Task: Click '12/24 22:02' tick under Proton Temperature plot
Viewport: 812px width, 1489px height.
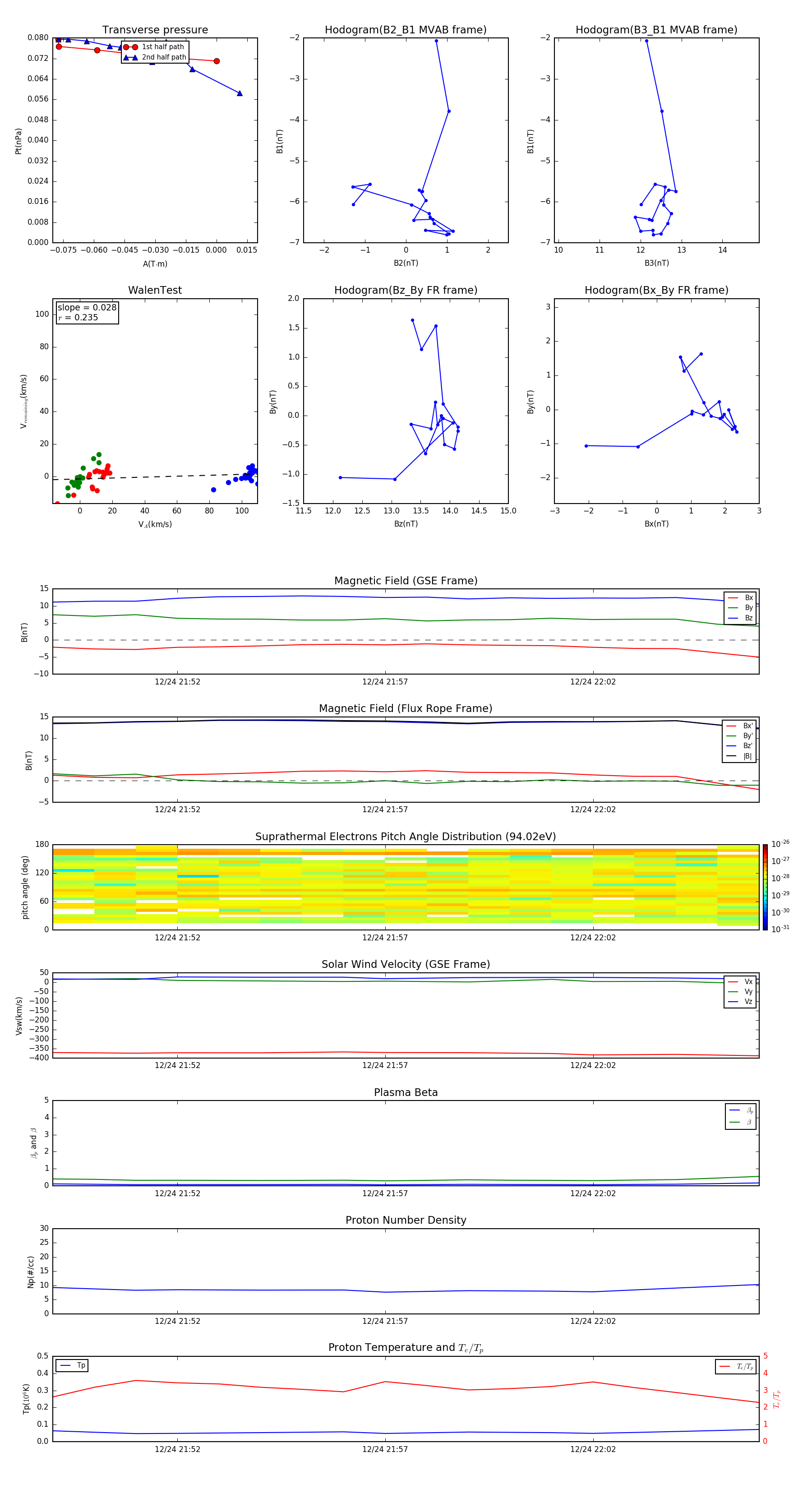Action: pyautogui.click(x=593, y=1449)
